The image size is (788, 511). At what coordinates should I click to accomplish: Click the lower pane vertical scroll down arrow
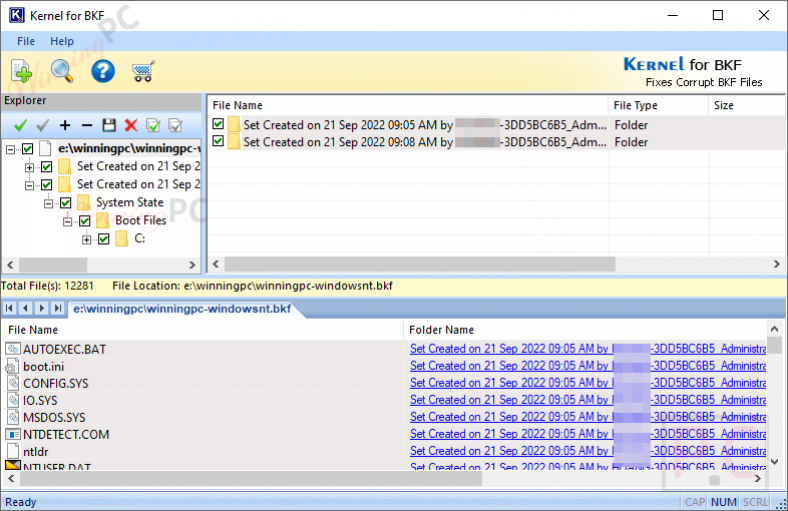774,461
